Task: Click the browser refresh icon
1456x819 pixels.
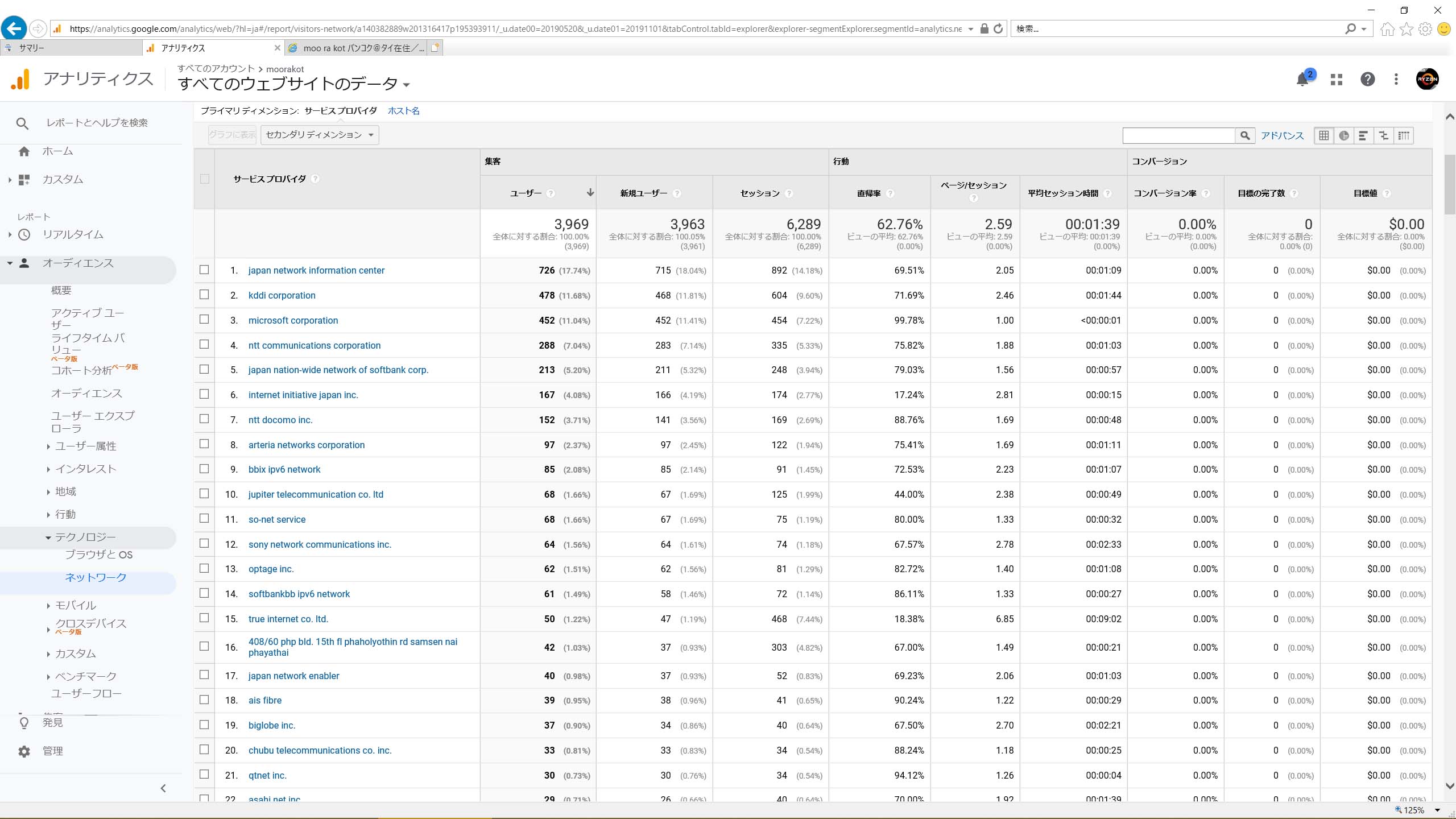Action: [x=998, y=28]
